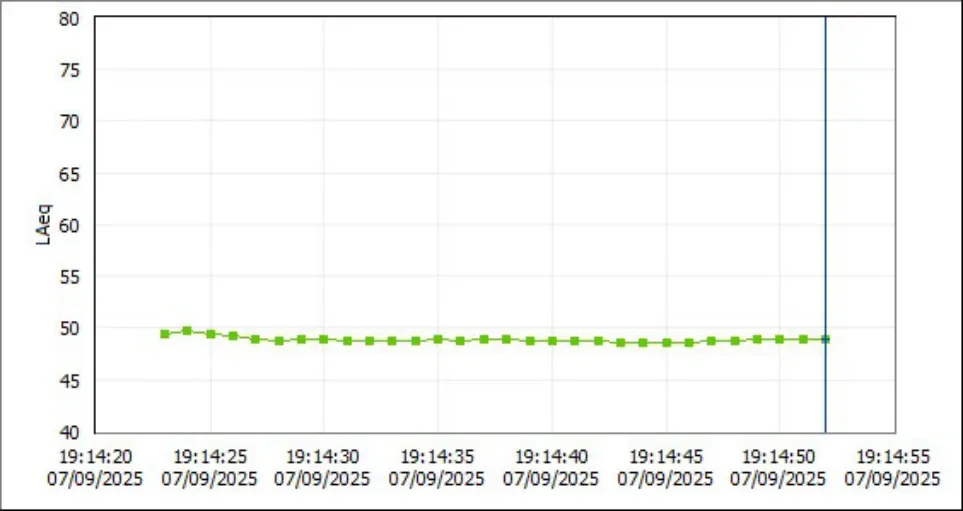Click the y-axis label 80
This screenshot has width=963, height=511.
[x=69, y=18]
